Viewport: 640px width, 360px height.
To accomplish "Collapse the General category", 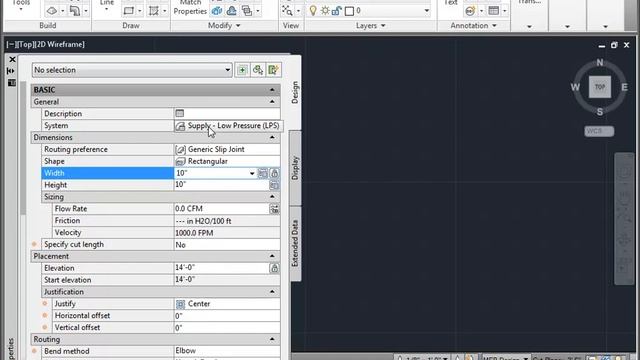I will (x=272, y=101).
